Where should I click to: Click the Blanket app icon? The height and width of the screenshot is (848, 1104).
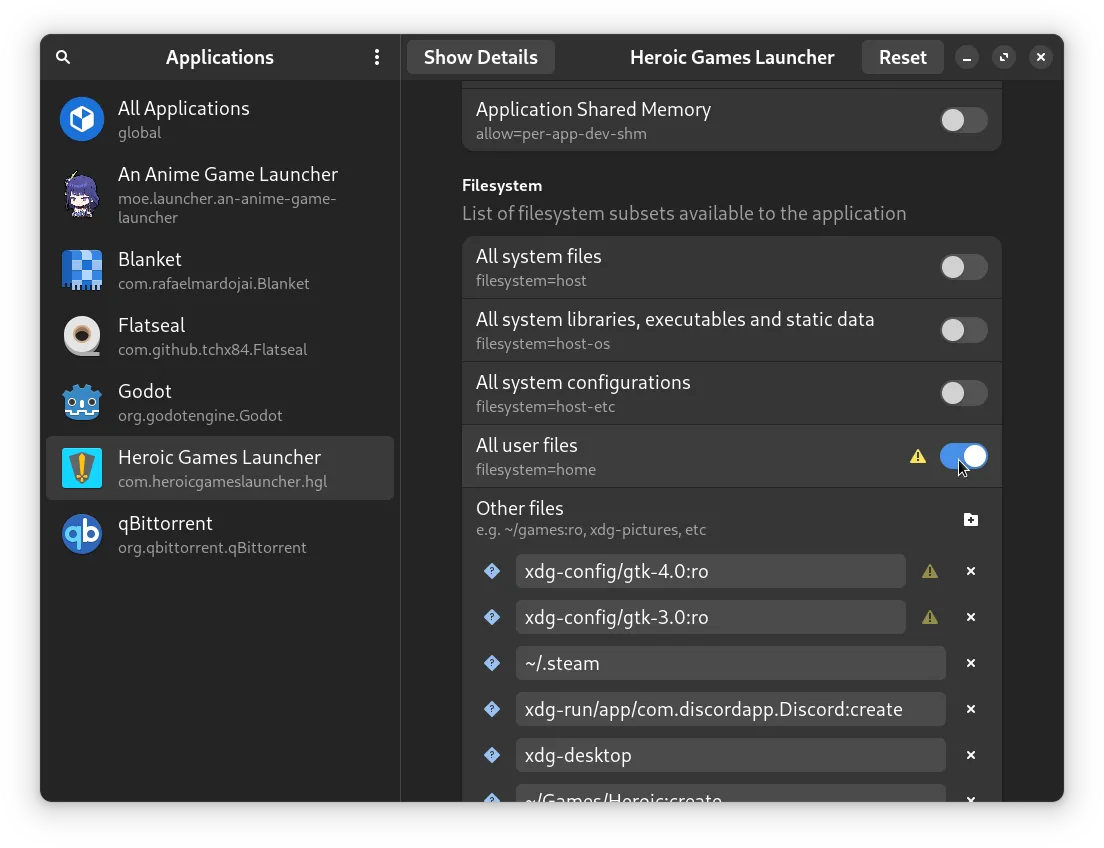82,270
